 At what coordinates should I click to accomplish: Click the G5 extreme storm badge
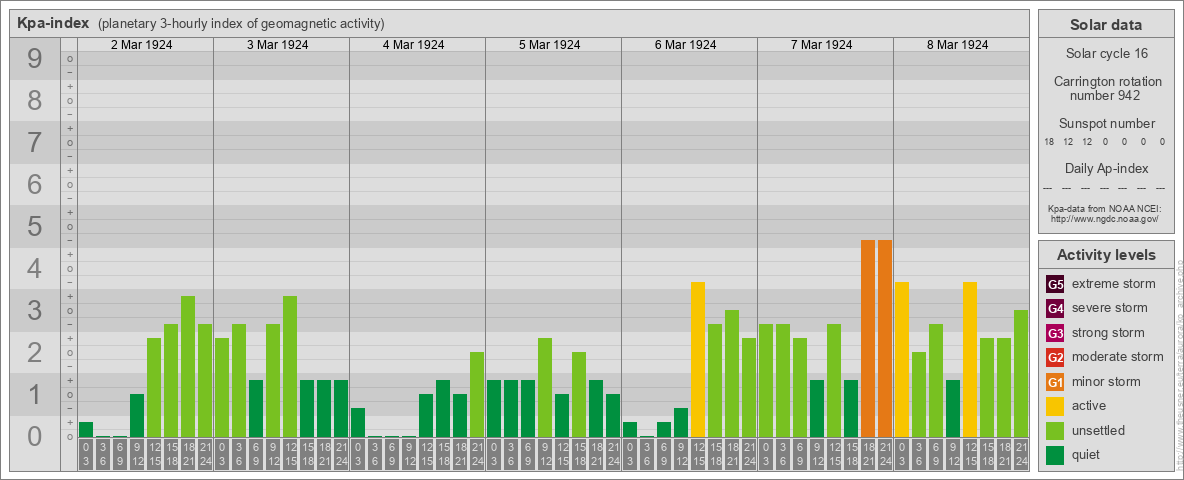click(x=1055, y=284)
